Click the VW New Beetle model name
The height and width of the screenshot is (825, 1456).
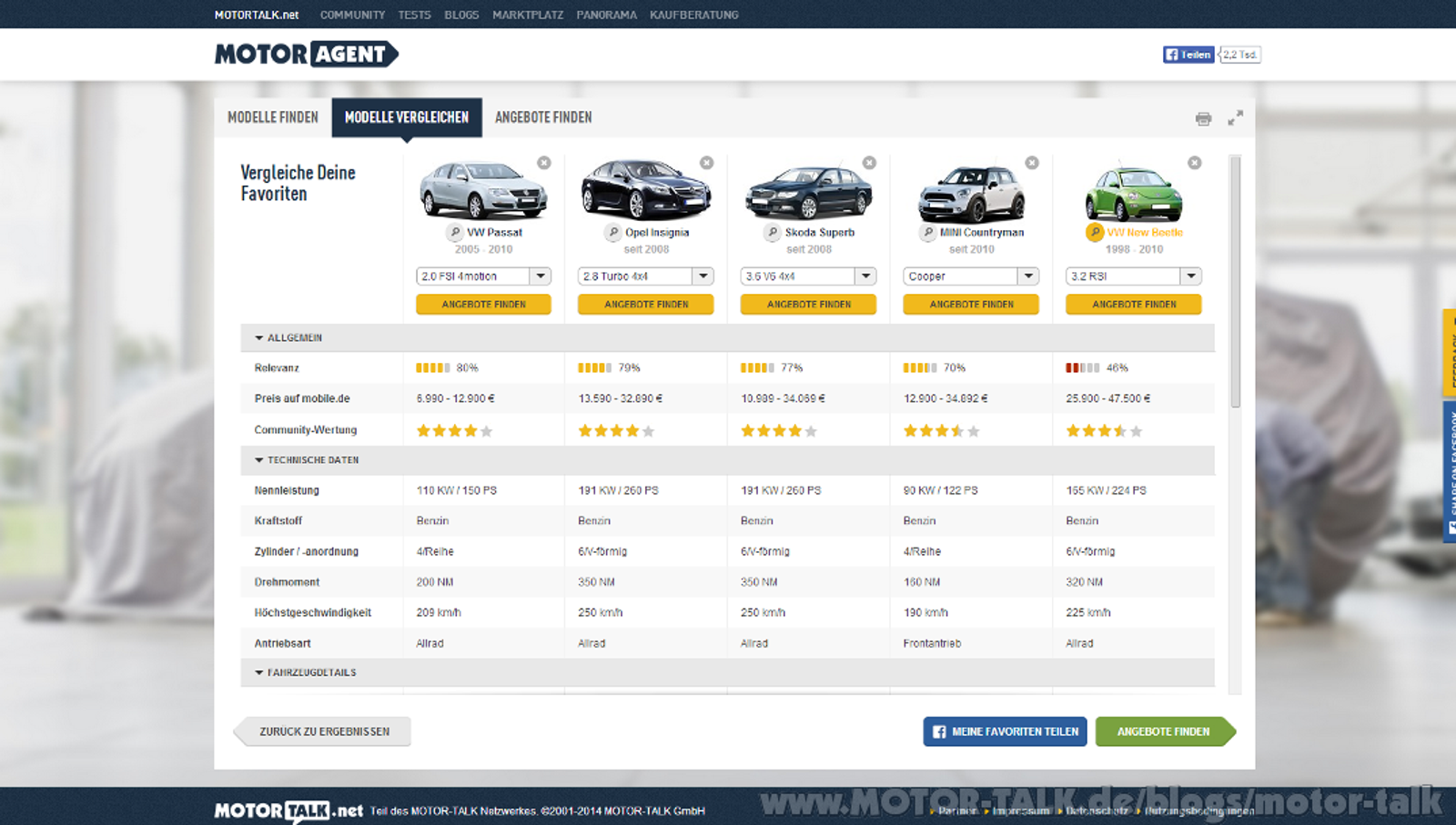(x=1145, y=233)
